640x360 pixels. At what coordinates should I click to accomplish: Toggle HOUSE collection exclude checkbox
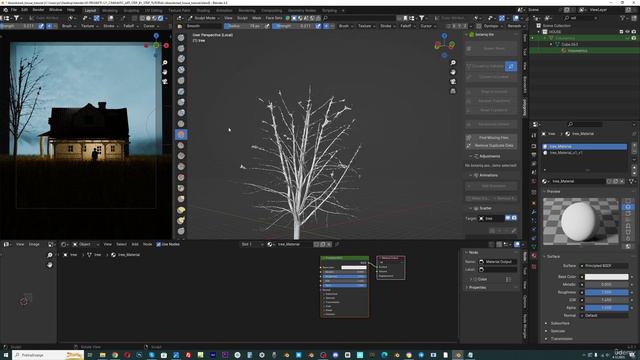coord(621,31)
